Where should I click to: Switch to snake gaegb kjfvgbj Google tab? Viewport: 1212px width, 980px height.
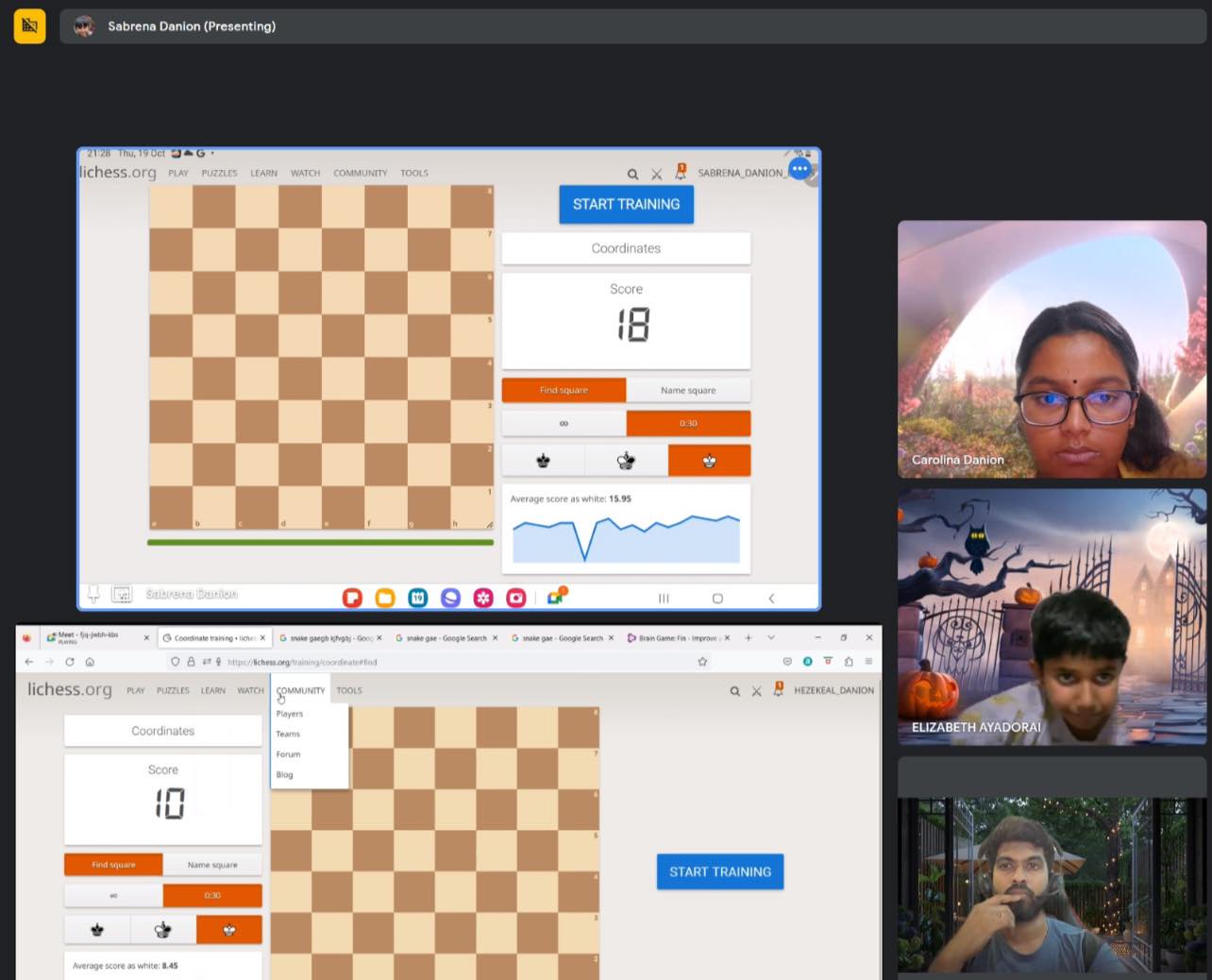(328, 638)
